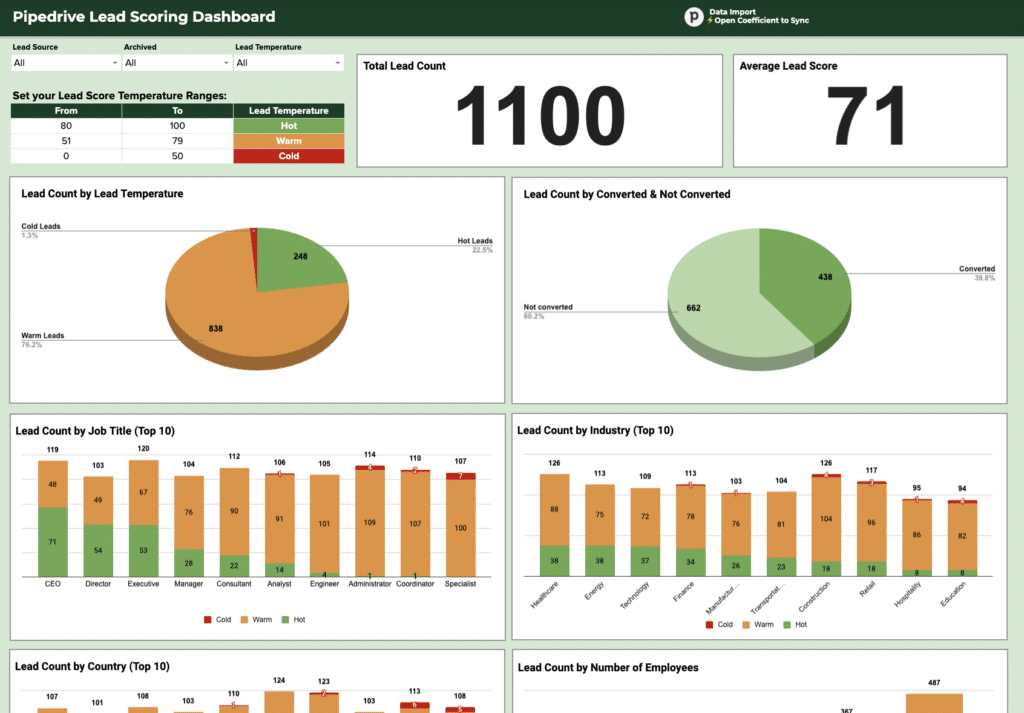Click the To value 100 cell
Viewport: 1024px width, 713px height.
coord(177,126)
